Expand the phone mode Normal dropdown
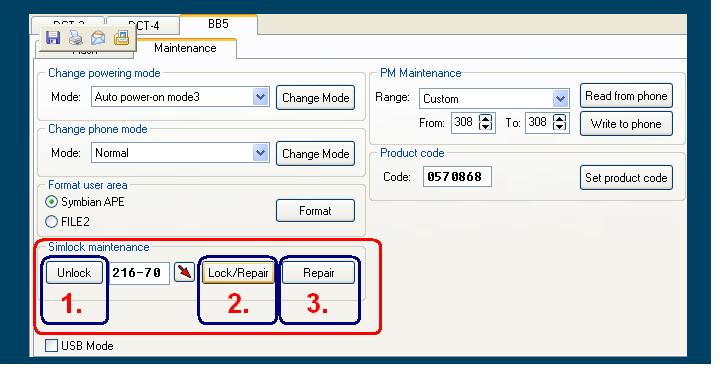 click(x=260, y=153)
